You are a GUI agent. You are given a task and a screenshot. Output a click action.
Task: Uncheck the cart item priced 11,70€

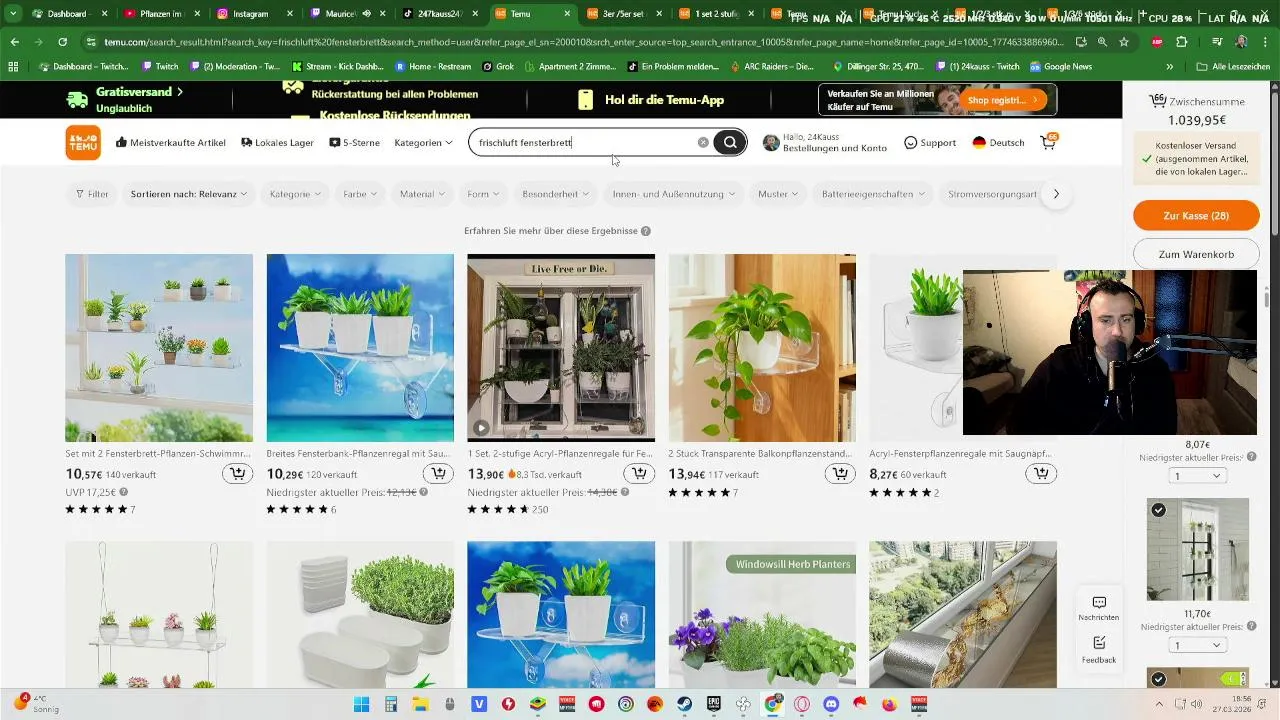[x=1158, y=510]
